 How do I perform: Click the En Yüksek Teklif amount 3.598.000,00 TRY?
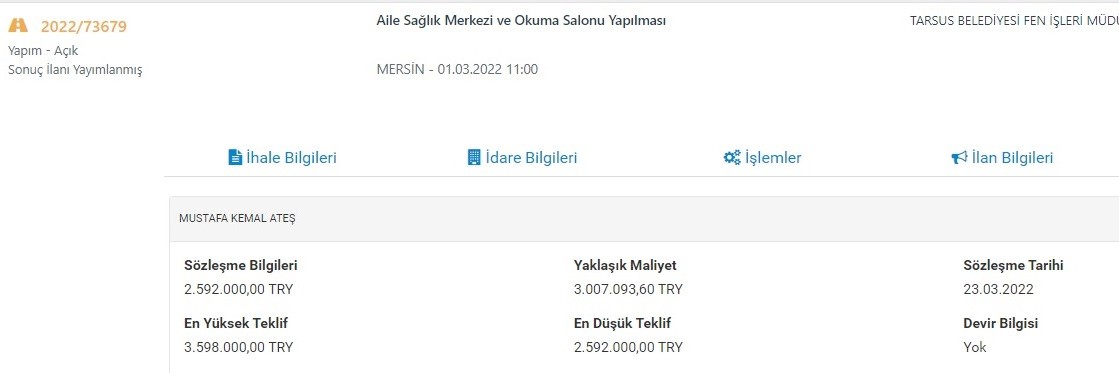click(x=238, y=347)
